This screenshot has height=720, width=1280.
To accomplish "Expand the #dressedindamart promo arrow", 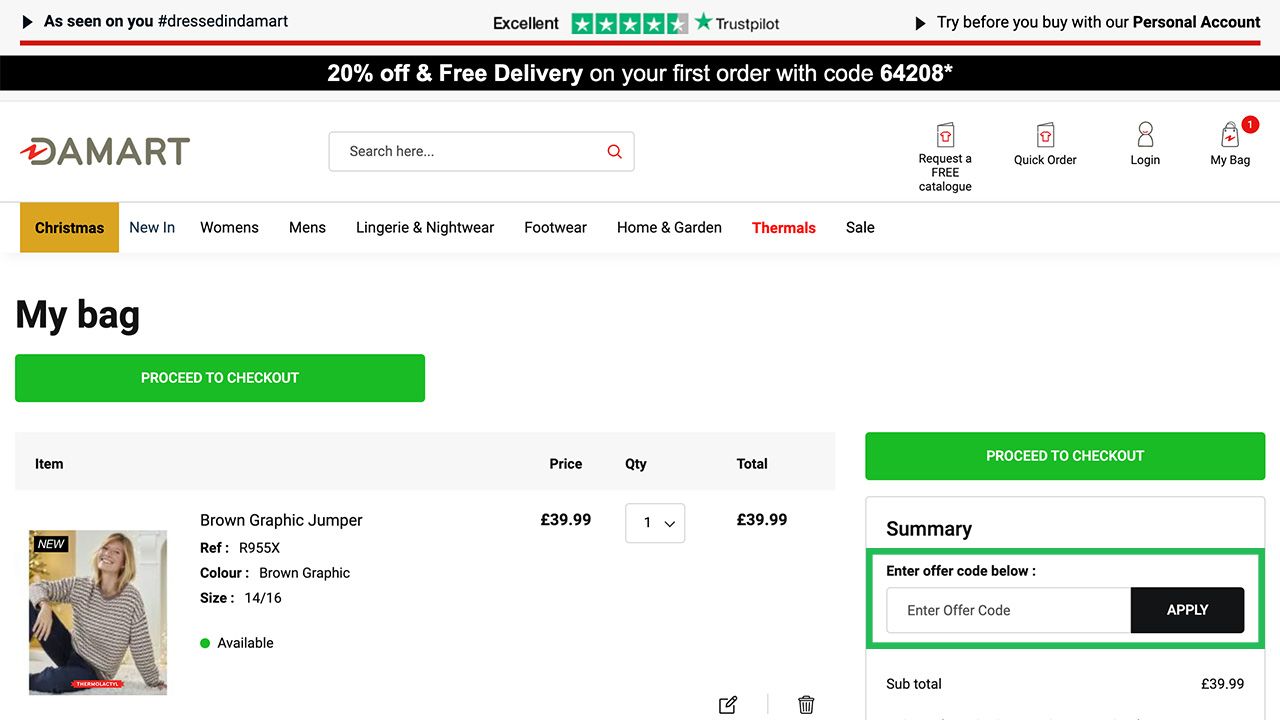I will tap(28, 22).
